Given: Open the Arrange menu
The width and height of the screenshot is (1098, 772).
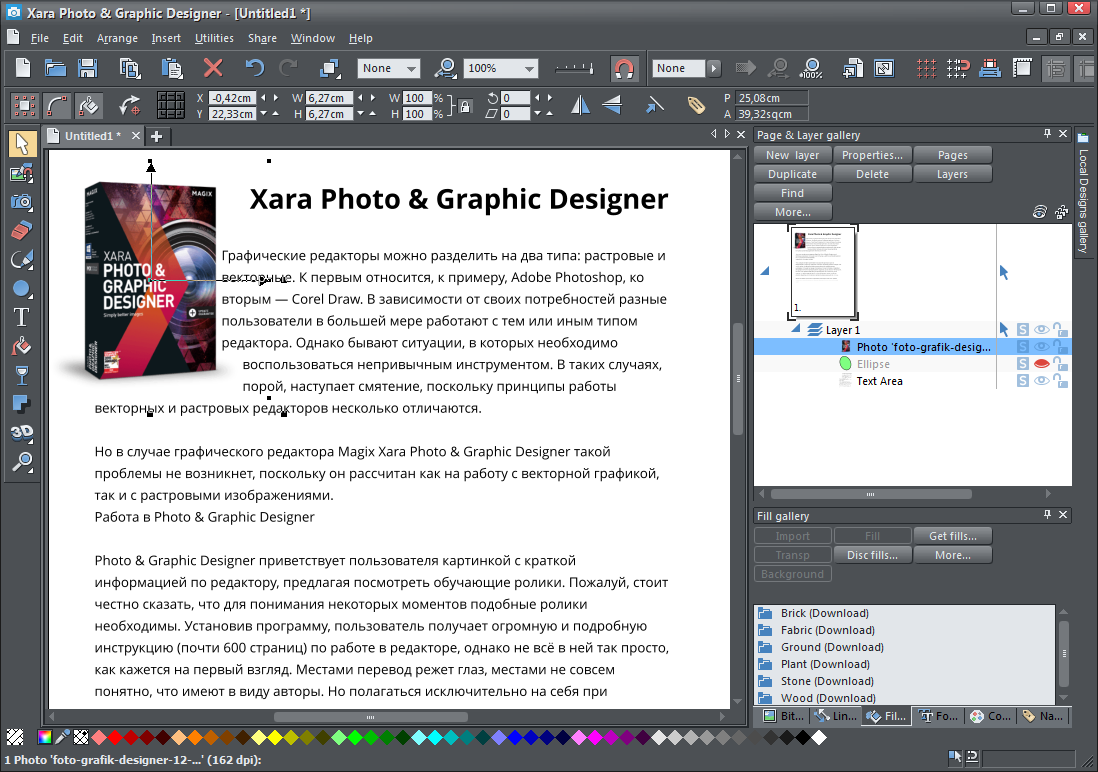Looking at the screenshot, I should [117, 38].
